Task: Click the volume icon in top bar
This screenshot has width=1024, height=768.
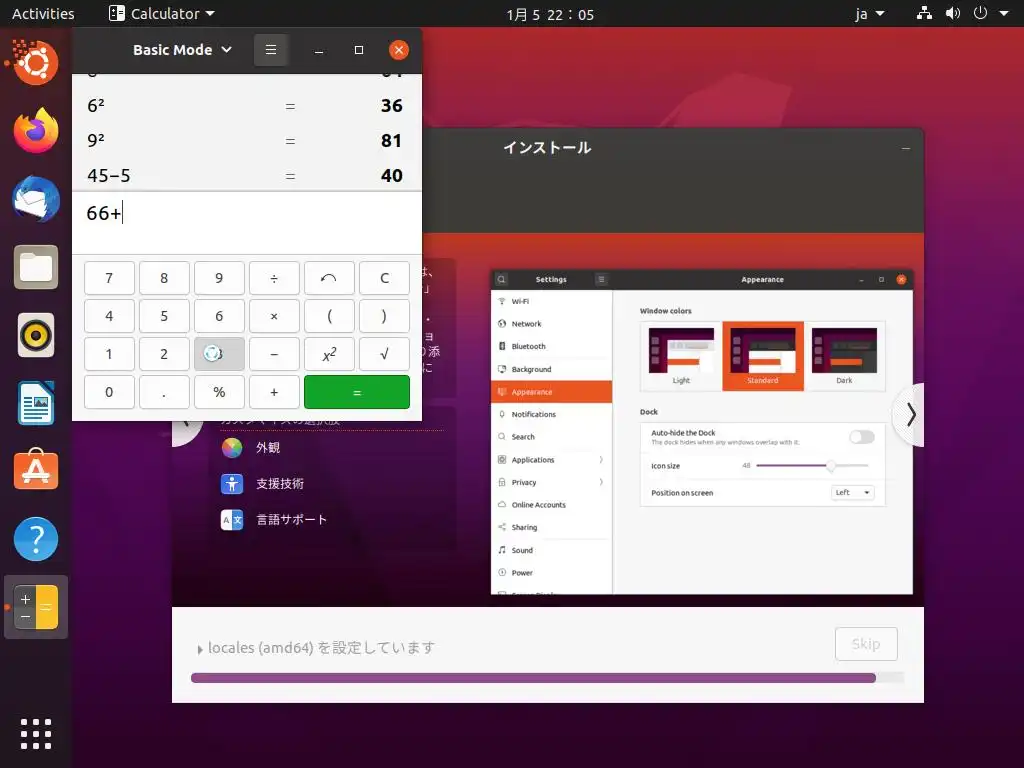Action: point(953,13)
